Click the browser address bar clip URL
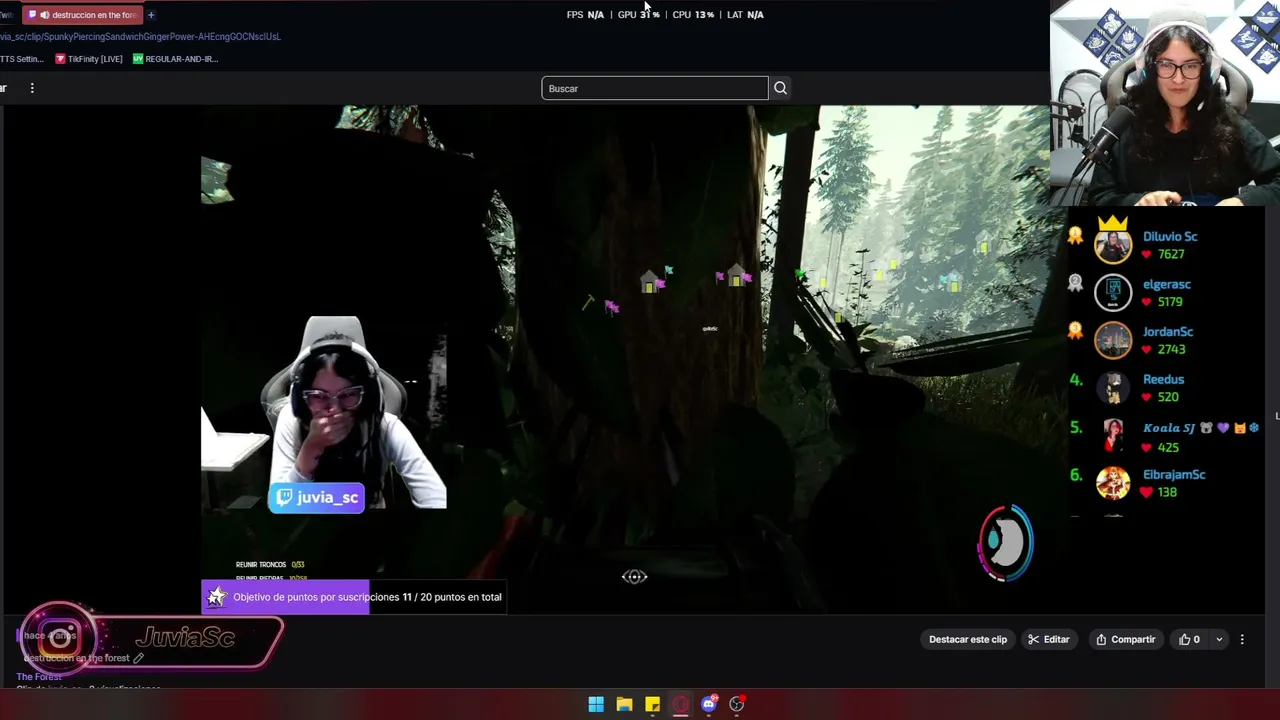Viewport: 1280px width, 720px height. pyautogui.click(x=140, y=37)
